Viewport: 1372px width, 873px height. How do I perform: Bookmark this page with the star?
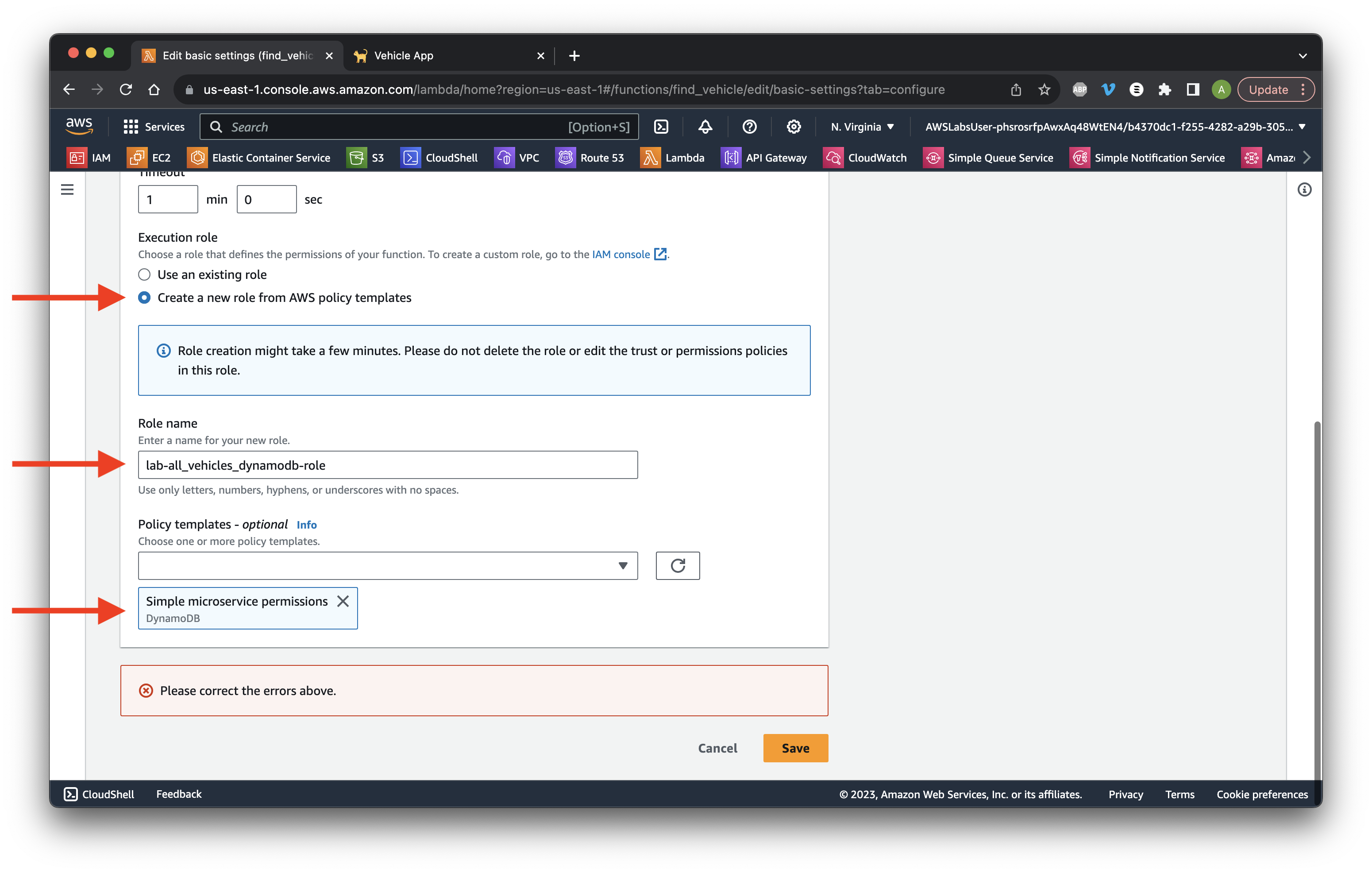click(1044, 89)
